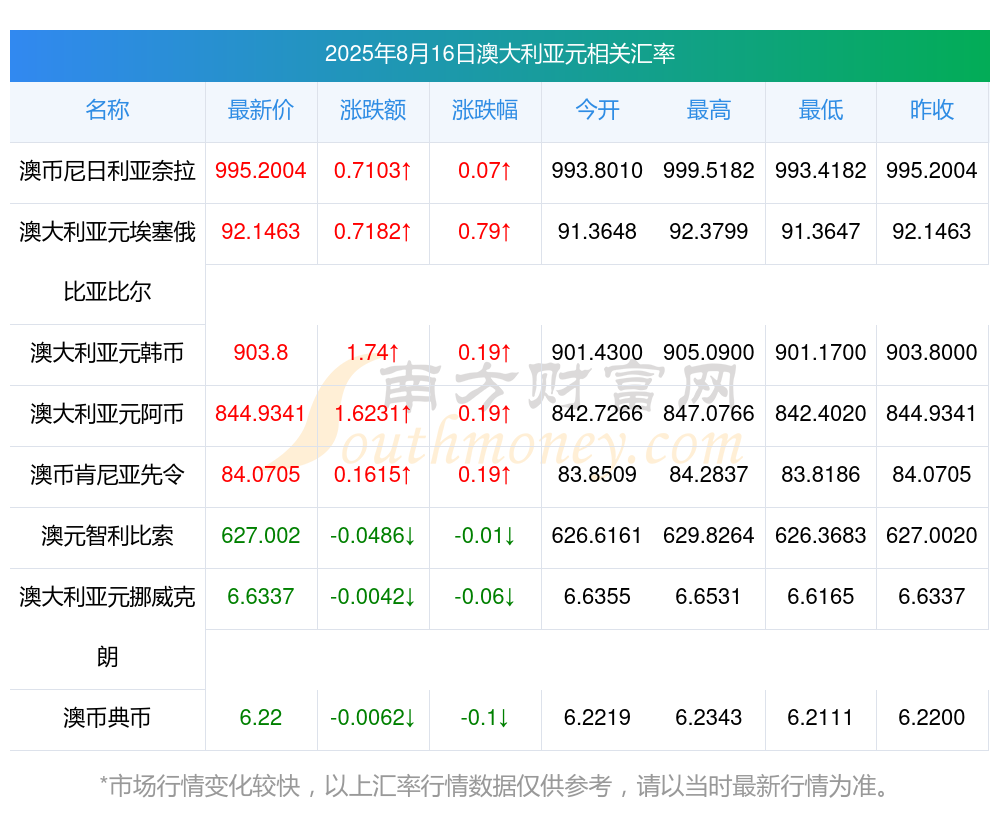Click the low value 842.4020
This screenshot has width=1000, height=817.
[x=821, y=414]
